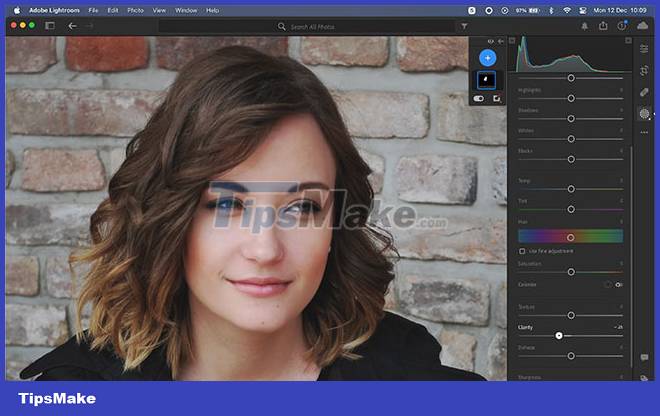Click the Wi-Fi menu bar icon

click(567, 11)
